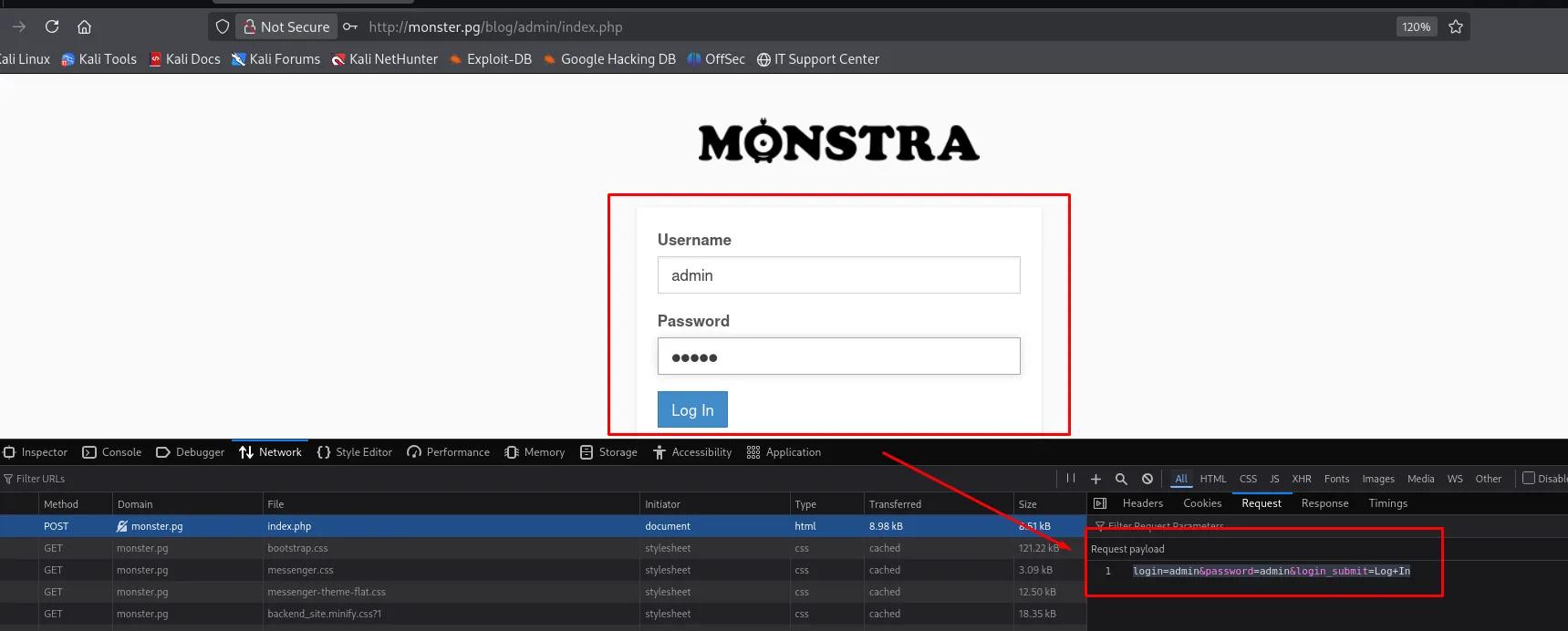Select the messenger-theme-flat.css request row
Image resolution: width=1568 pixels, height=631 pixels.
(x=543, y=592)
